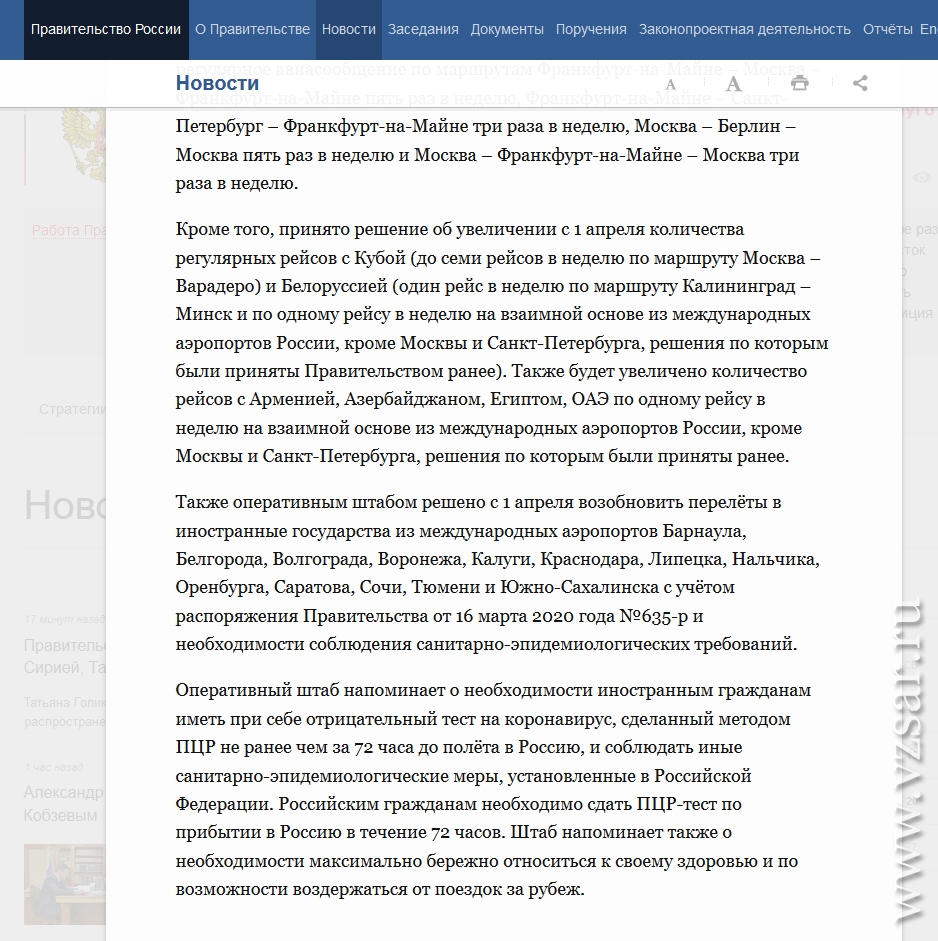
Task: Open background news headline starting with Александр
Action: tap(65, 804)
